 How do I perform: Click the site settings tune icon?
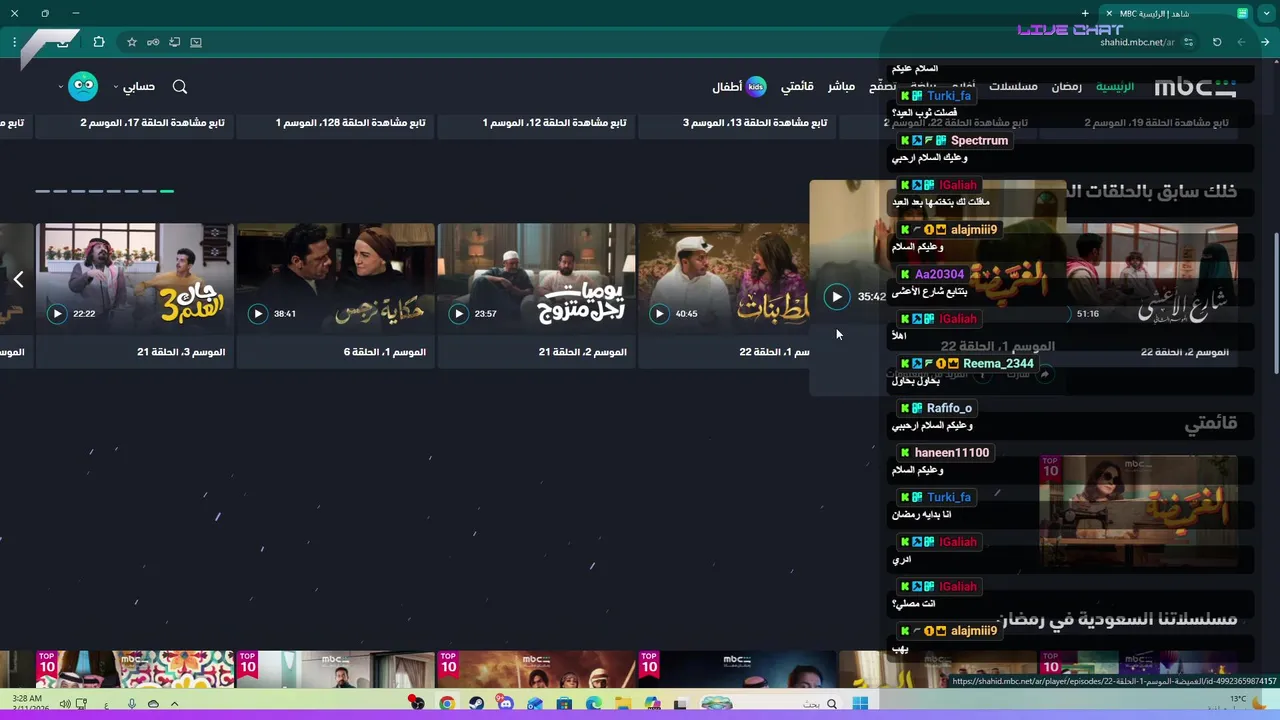tap(1188, 42)
